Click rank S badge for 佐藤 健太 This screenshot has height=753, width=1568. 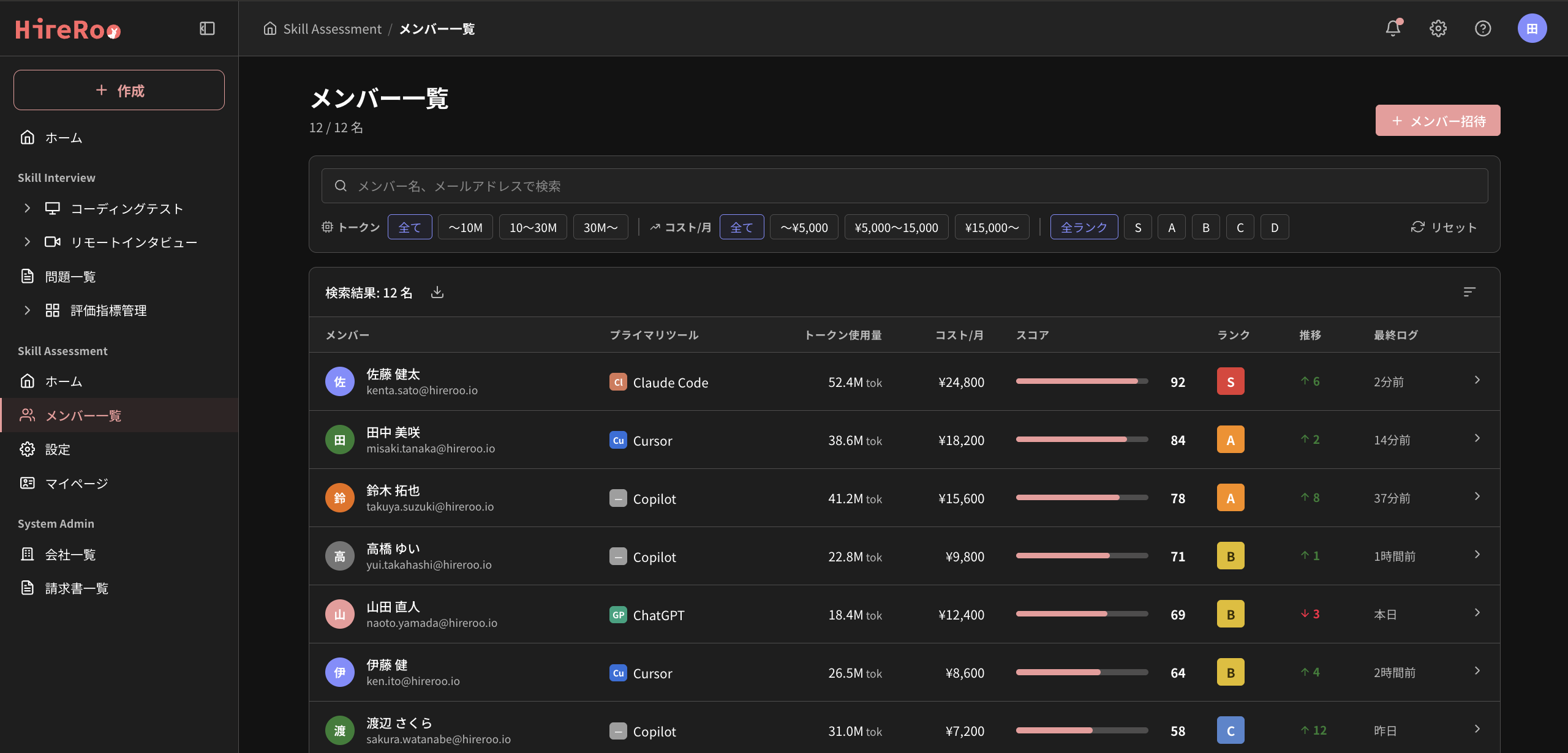pyautogui.click(x=1231, y=381)
